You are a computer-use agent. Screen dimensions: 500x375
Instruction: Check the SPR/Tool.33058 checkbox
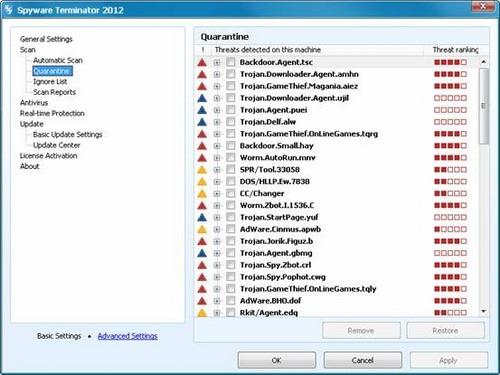tap(230, 169)
